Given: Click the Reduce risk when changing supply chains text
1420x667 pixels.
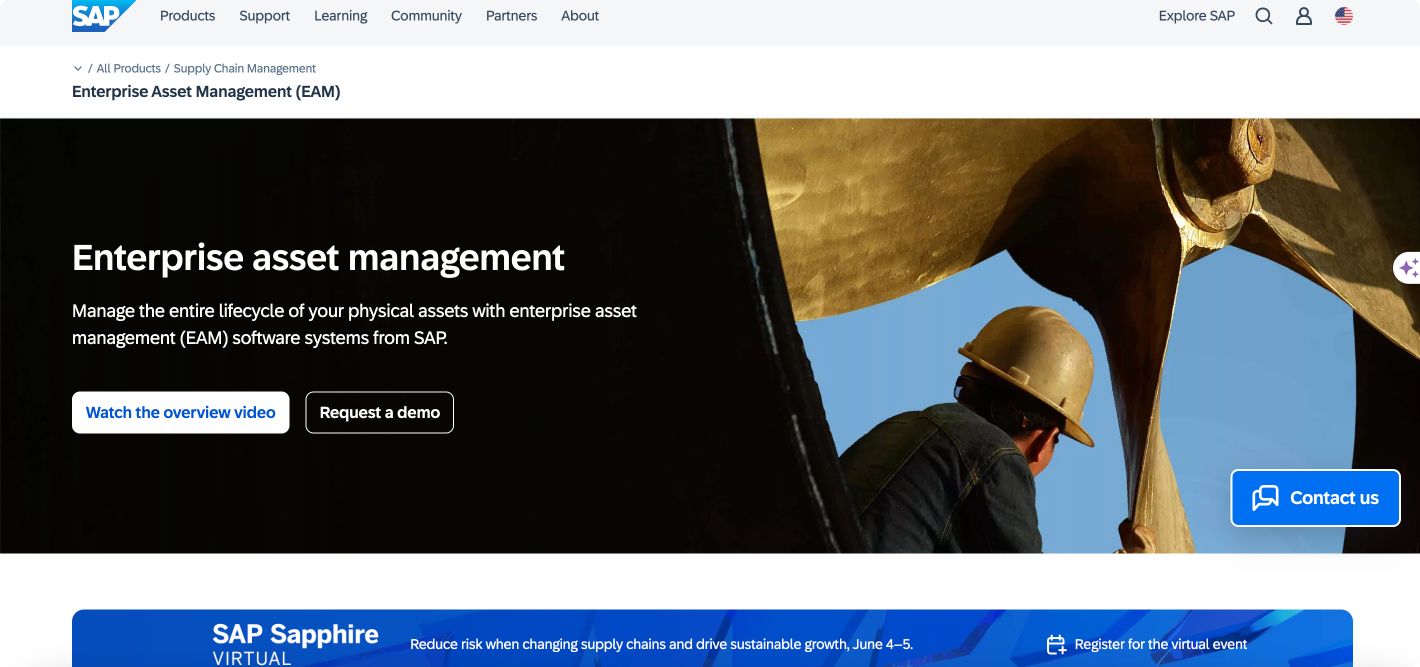Looking at the screenshot, I should click(x=662, y=645).
